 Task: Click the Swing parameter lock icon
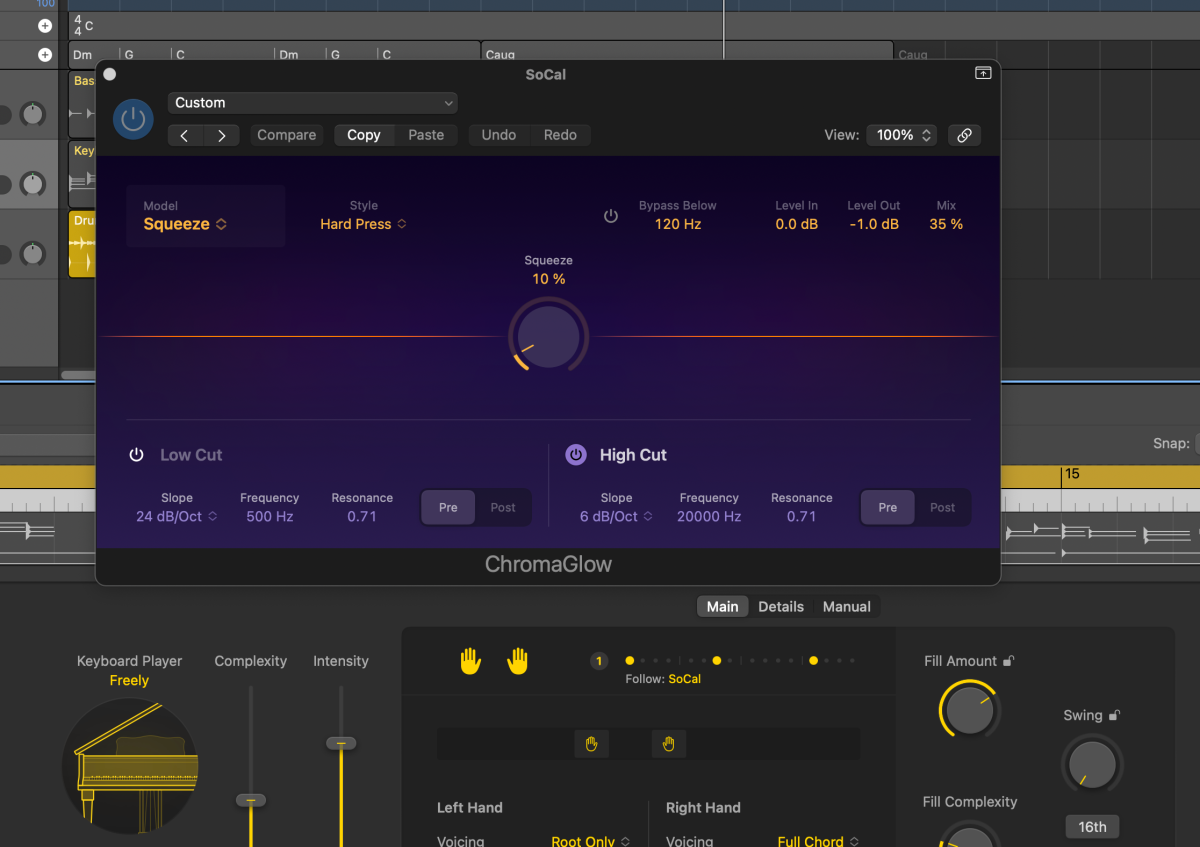(1116, 714)
